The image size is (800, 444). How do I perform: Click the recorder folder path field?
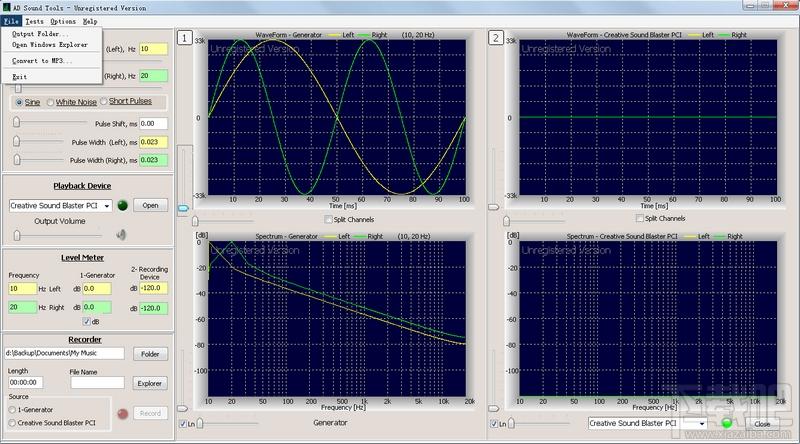[x=65, y=353]
